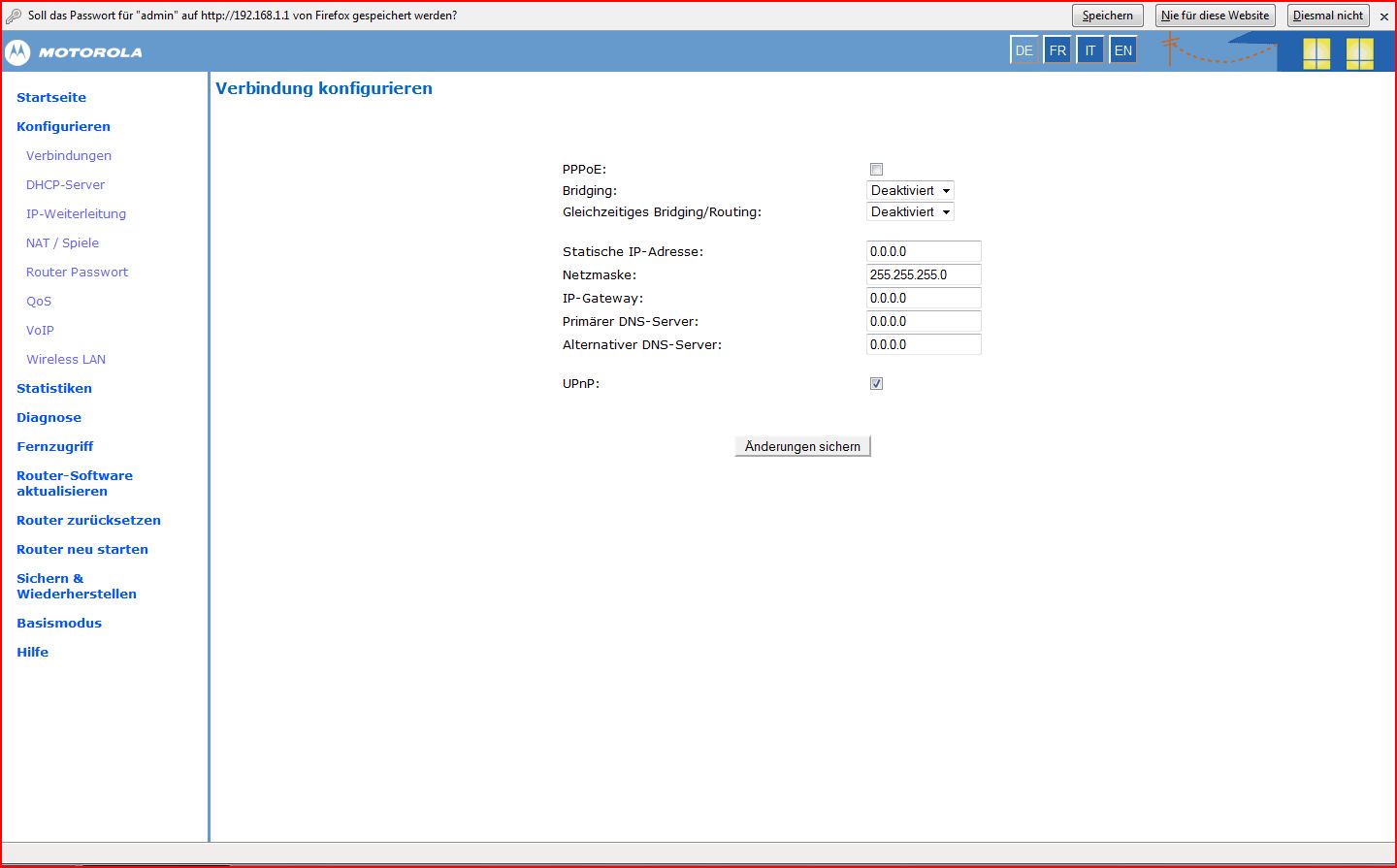The image size is (1397, 868).
Task: Switch language to DE
Action: click(x=1024, y=50)
